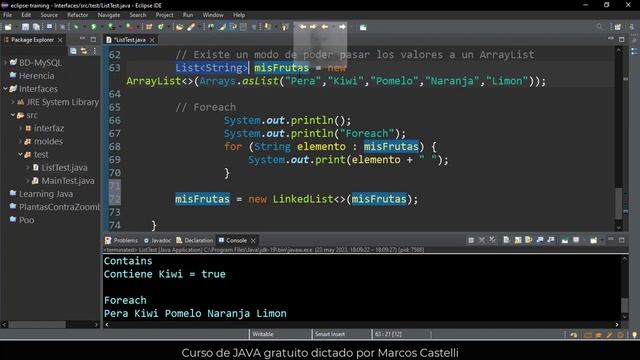The height and width of the screenshot is (360, 640).
Task: Click the Back navigation arrow icon
Action: 324,27
